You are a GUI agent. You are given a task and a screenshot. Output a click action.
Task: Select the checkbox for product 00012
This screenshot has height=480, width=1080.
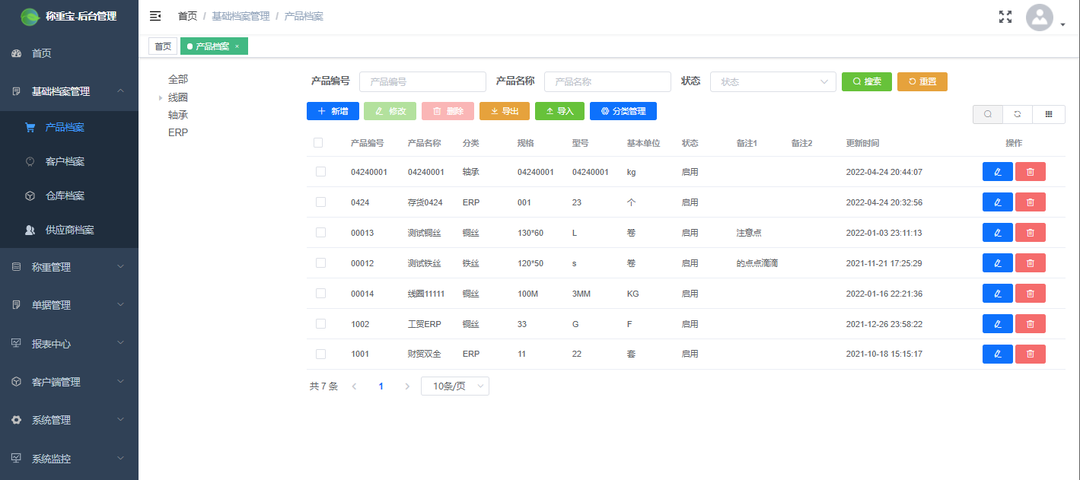(320, 263)
